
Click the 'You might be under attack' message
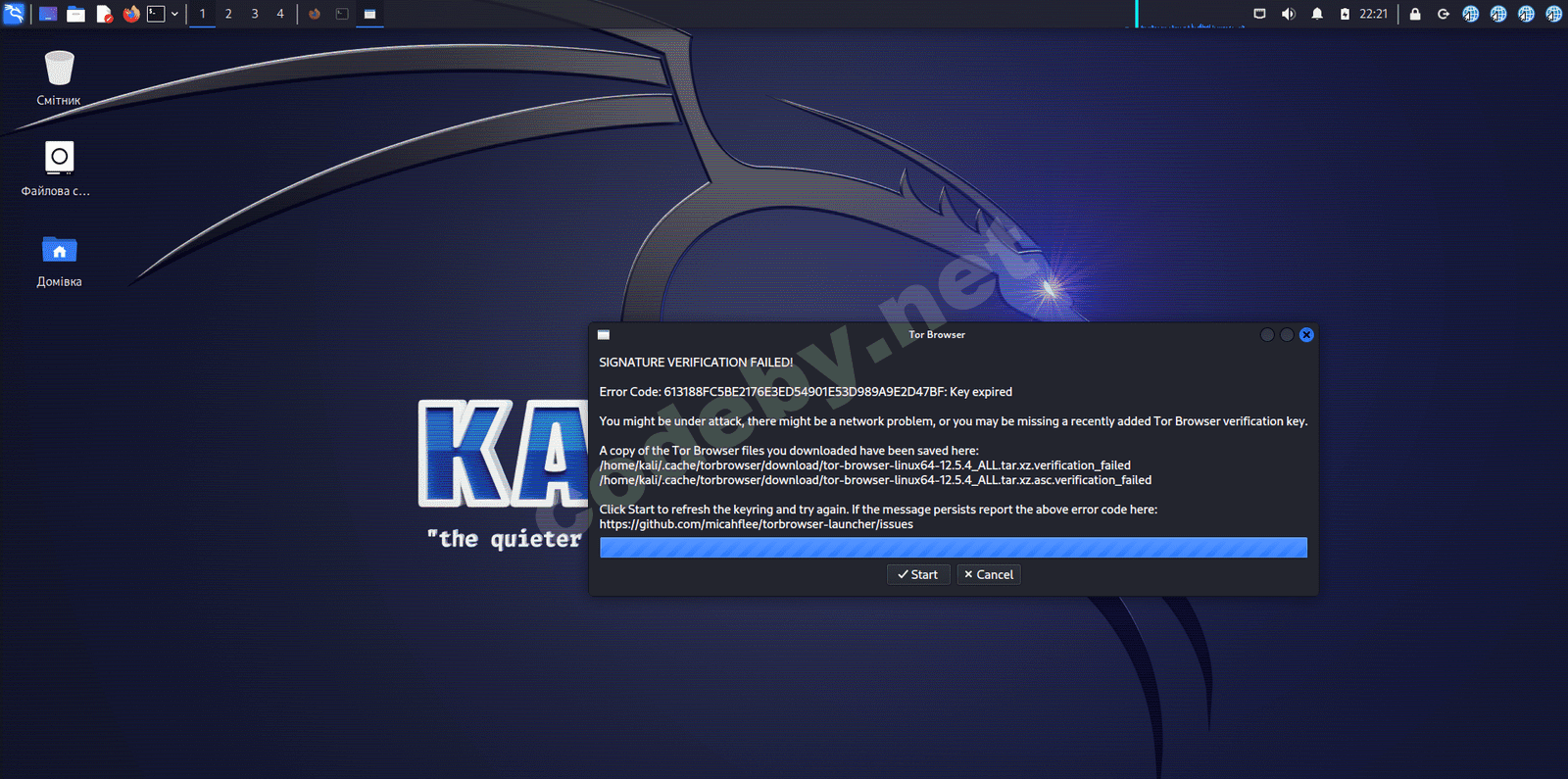click(954, 421)
